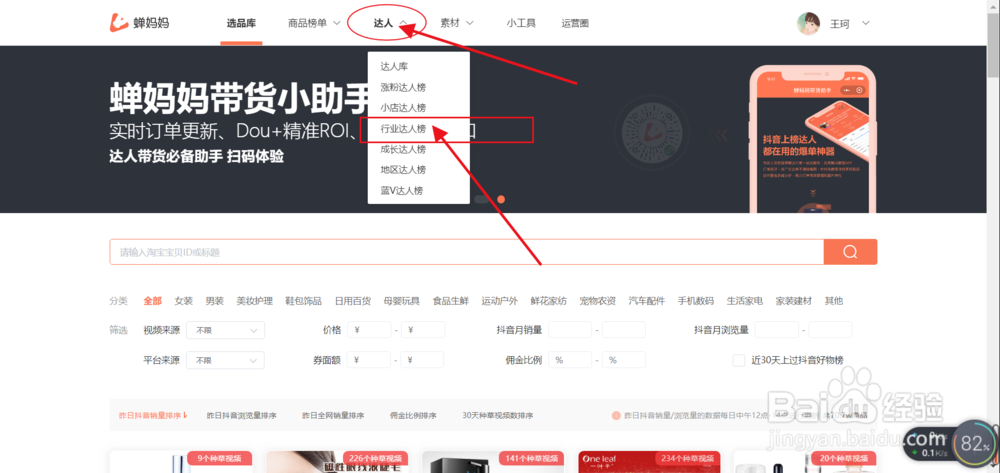This screenshot has width=1000, height=473.
Task: Click the maximum 佣金比例 input field
Action: (624, 360)
